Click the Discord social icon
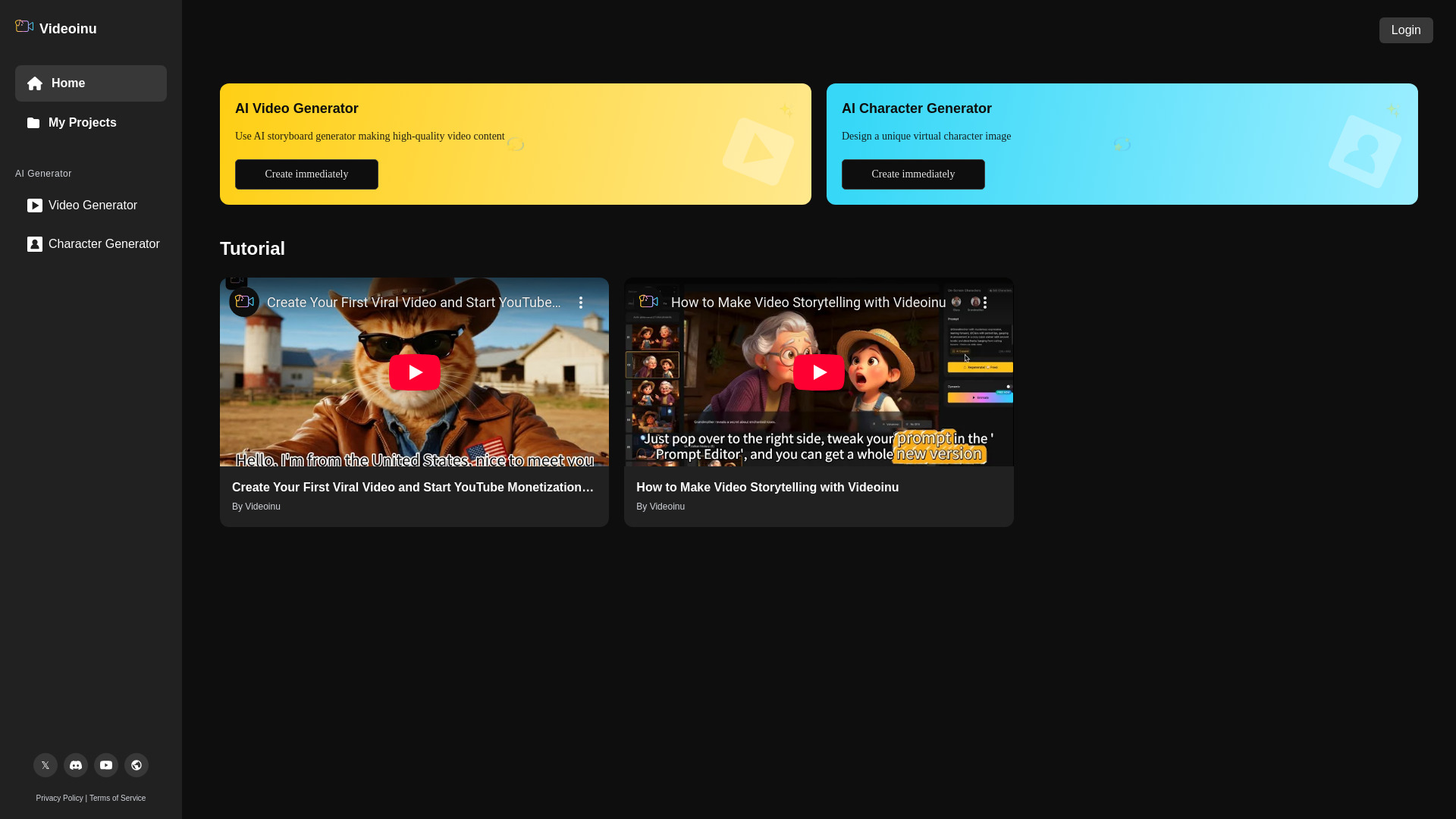This screenshot has height=819, width=1456. click(75, 765)
